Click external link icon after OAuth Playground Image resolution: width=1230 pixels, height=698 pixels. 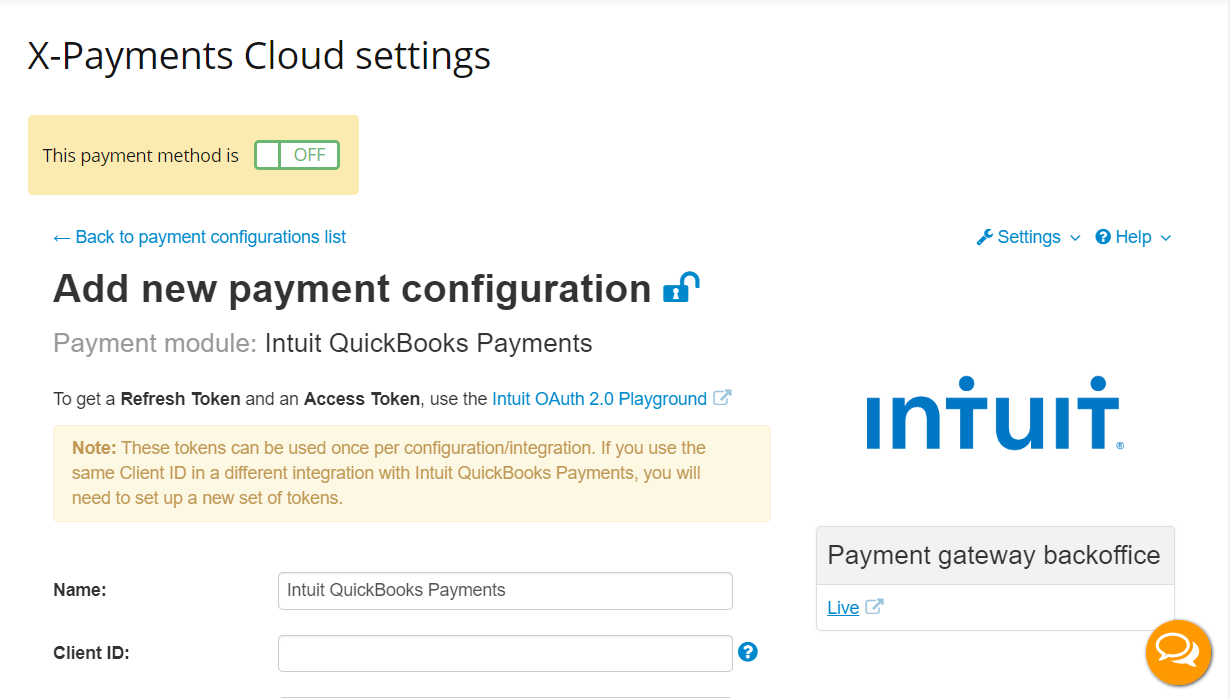[x=722, y=398]
